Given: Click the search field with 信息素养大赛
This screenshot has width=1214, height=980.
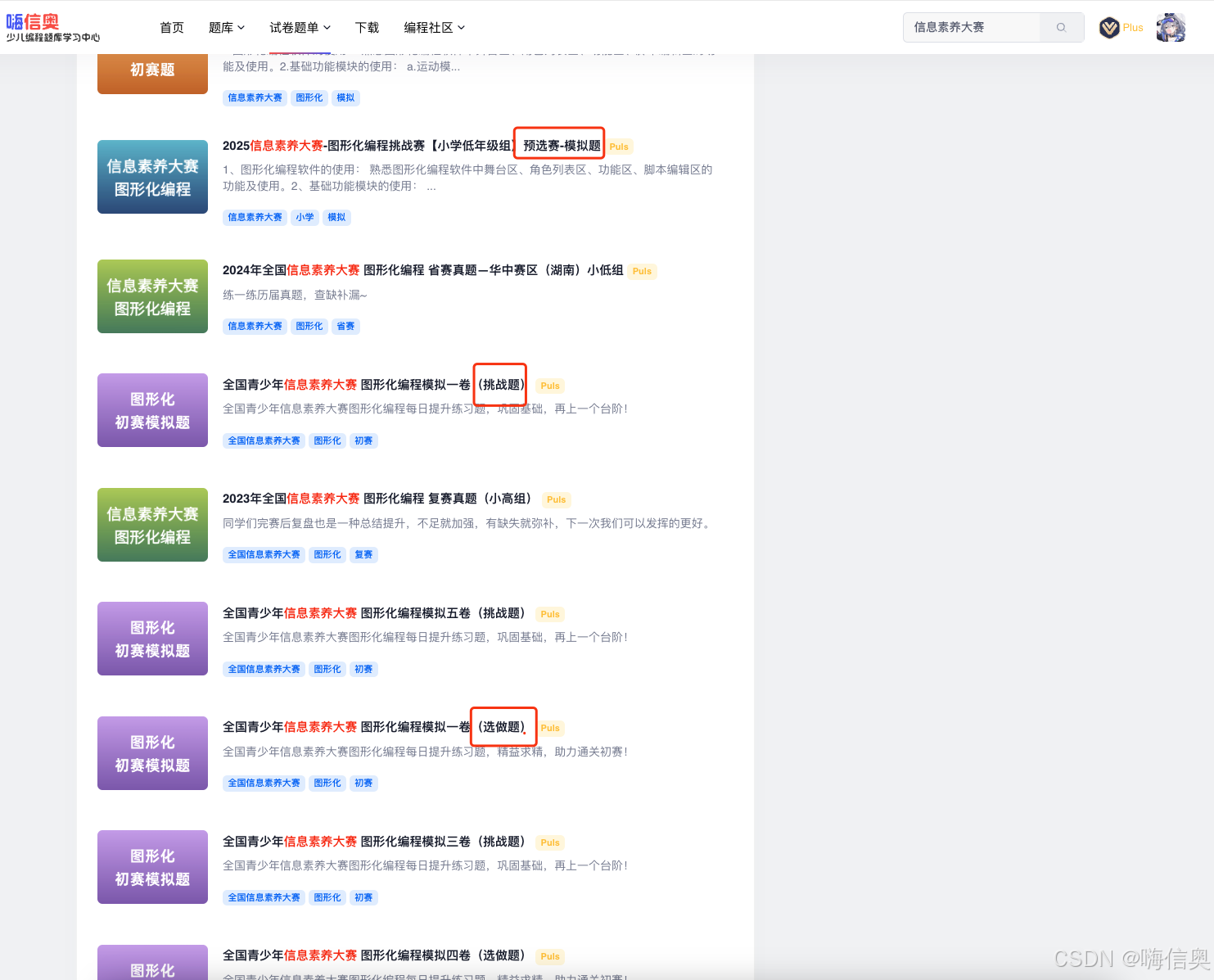Looking at the screenshot, I should [x=972, y=27].
